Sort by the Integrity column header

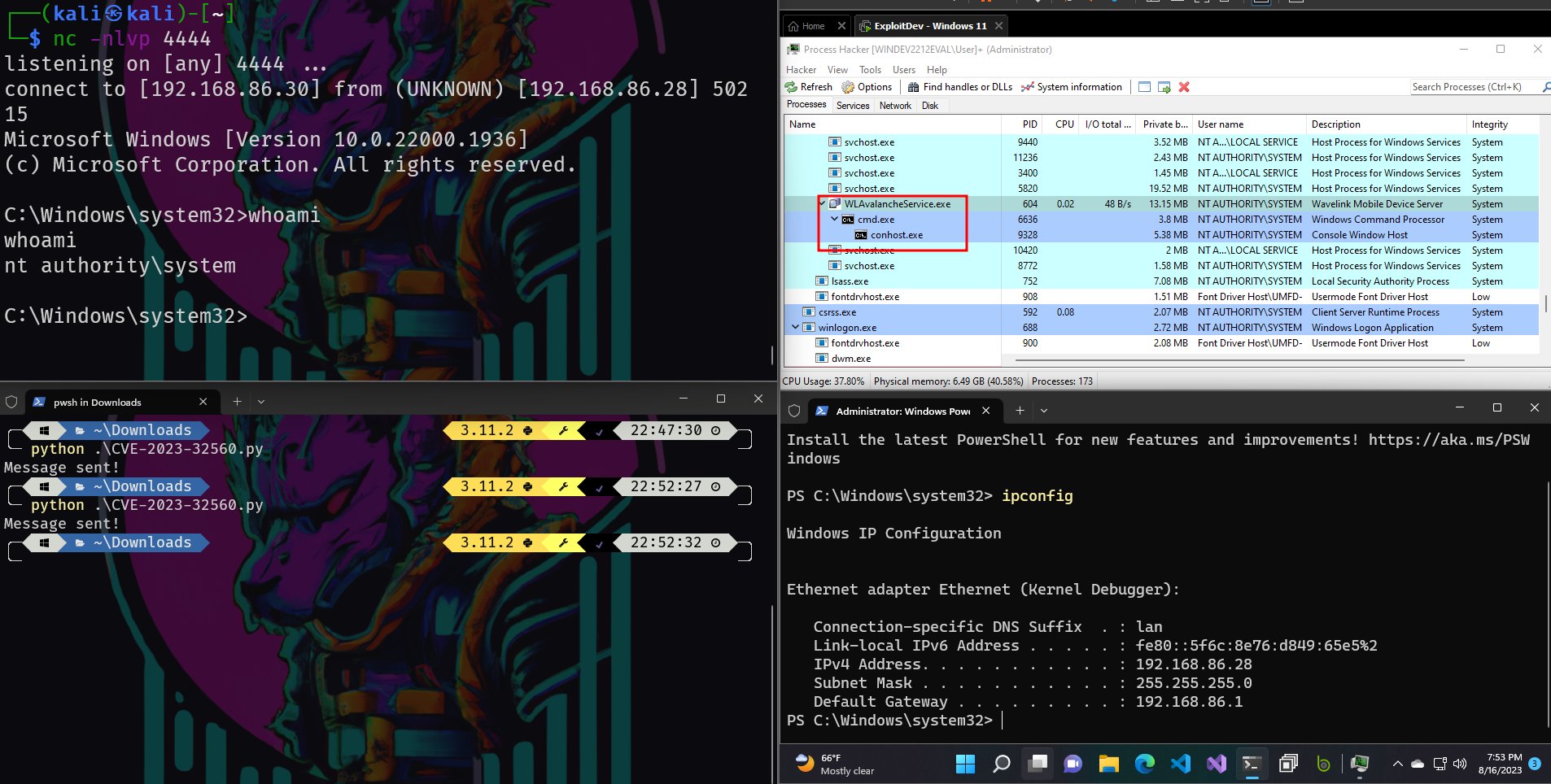tap(1502, 124)
